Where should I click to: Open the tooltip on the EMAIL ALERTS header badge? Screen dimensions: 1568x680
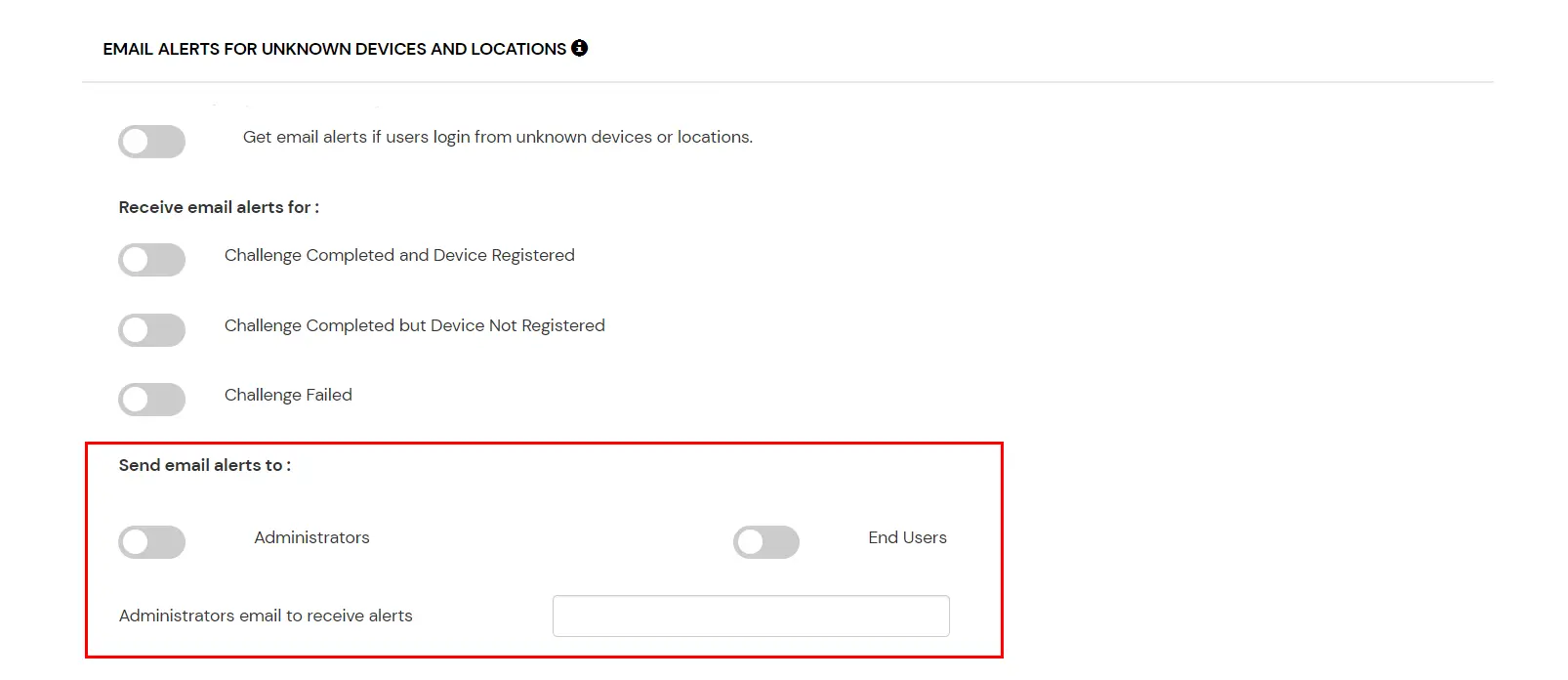pos(580,47)
